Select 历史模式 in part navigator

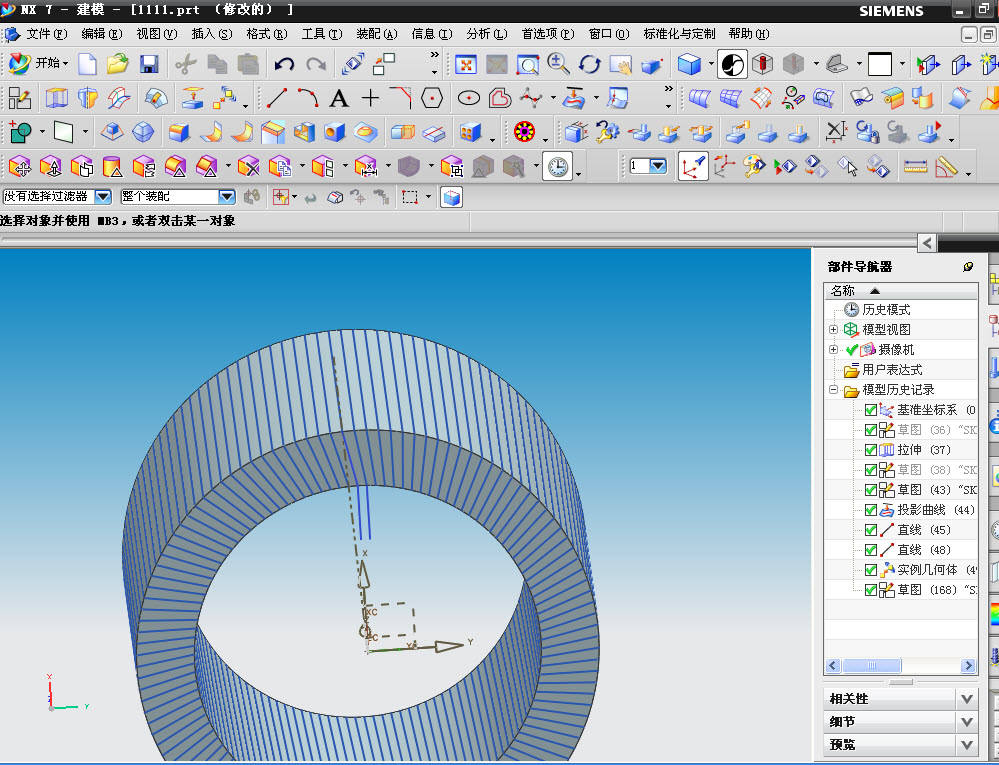click(886, 310)
